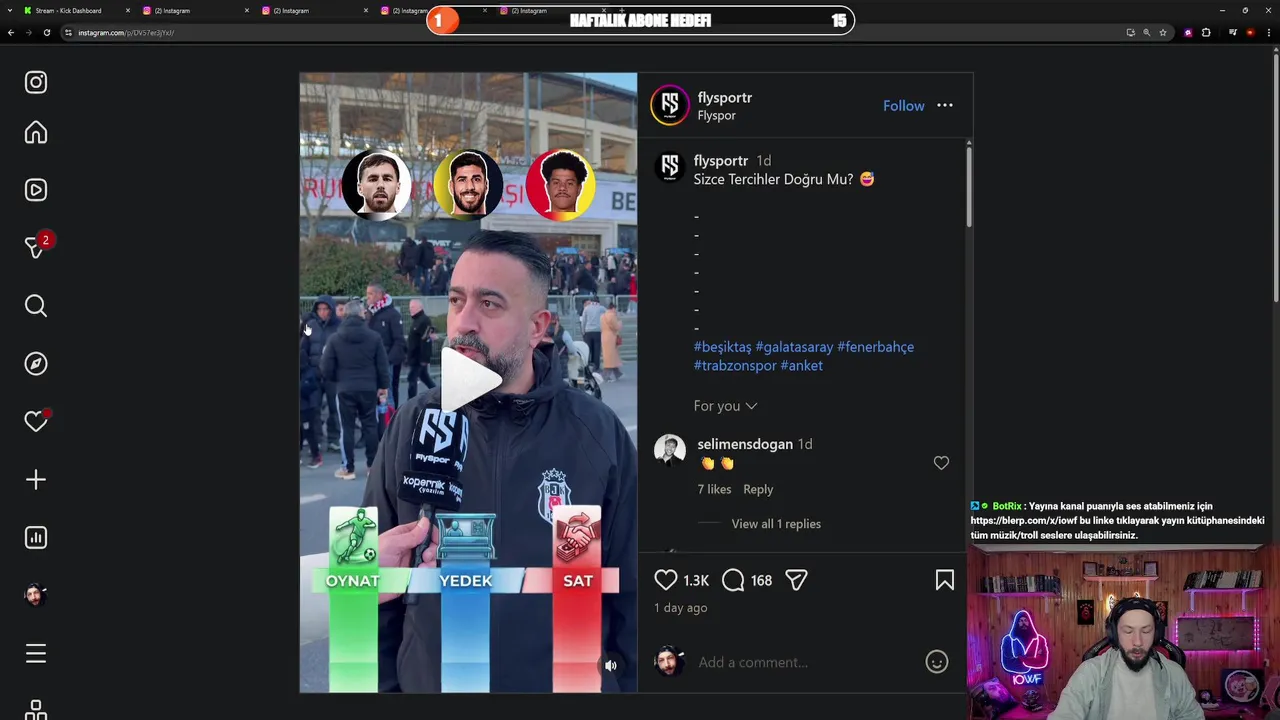Screen dimensions: 1280x720
Task: Click the 168 comments count
Action: click(761, 580)
